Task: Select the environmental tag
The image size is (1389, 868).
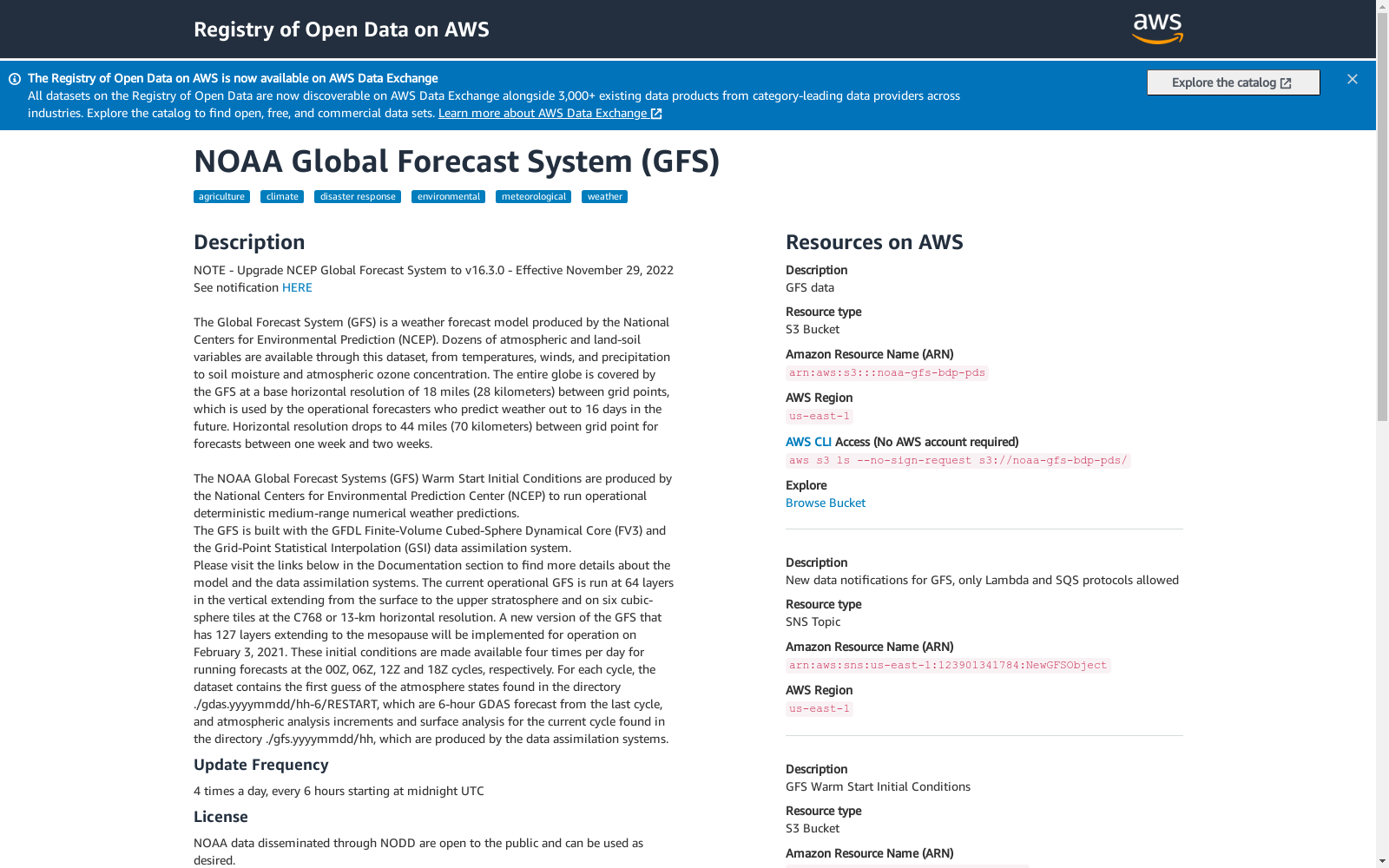Action: [x=448, y=197]
